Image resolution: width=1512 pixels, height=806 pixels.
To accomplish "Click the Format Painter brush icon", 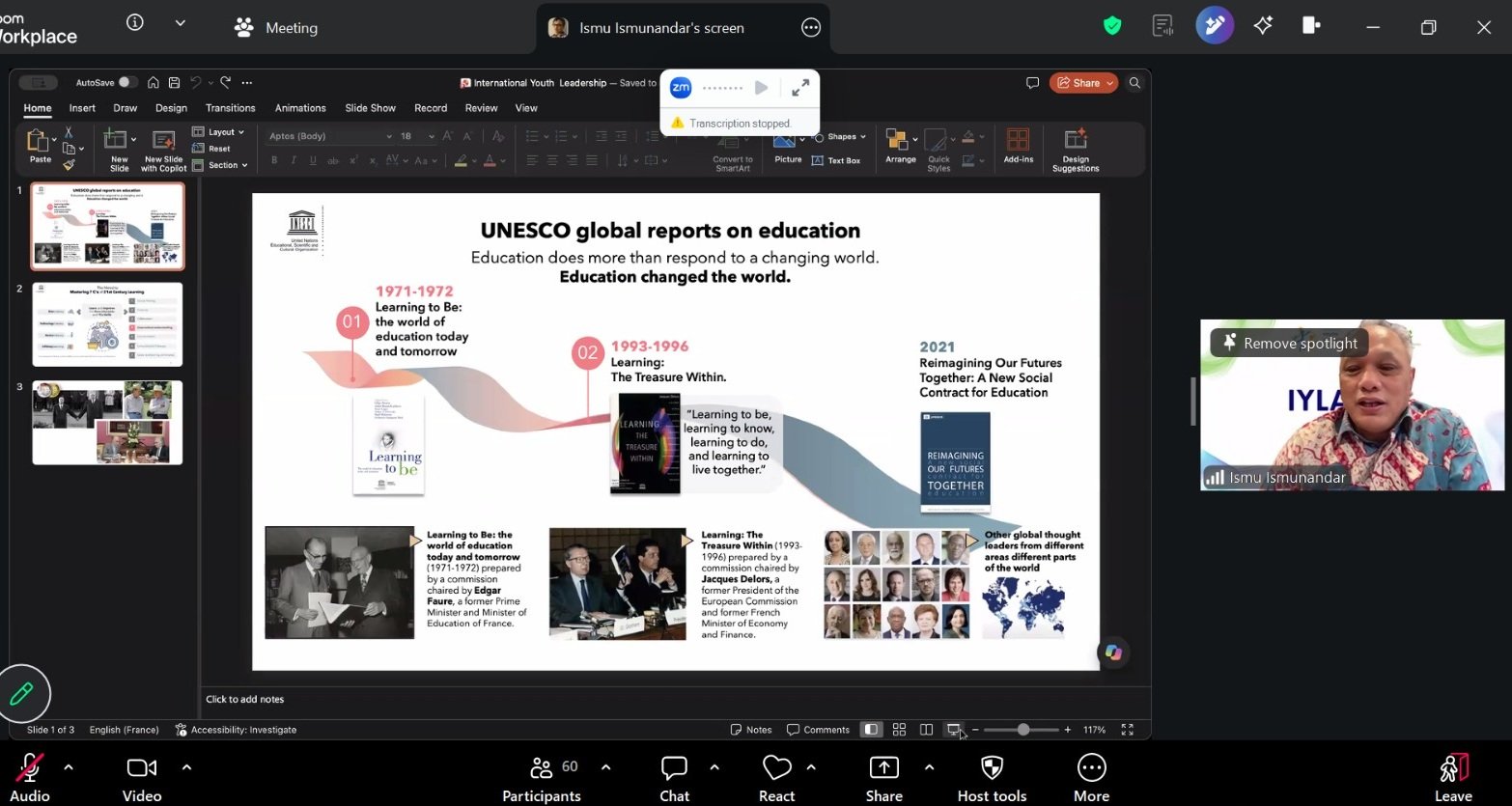I will click(69, 165).
